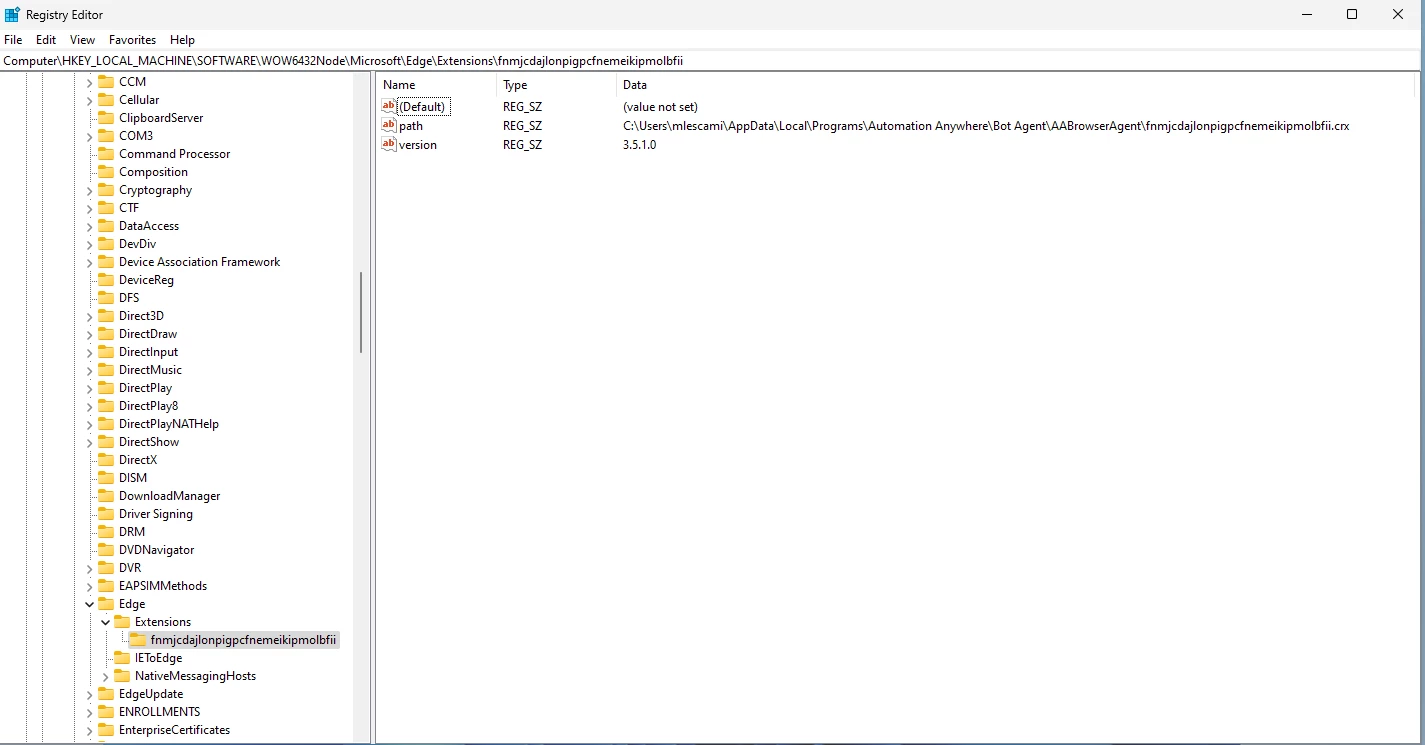
Task: Open the View menu
Action: [83, 40]
